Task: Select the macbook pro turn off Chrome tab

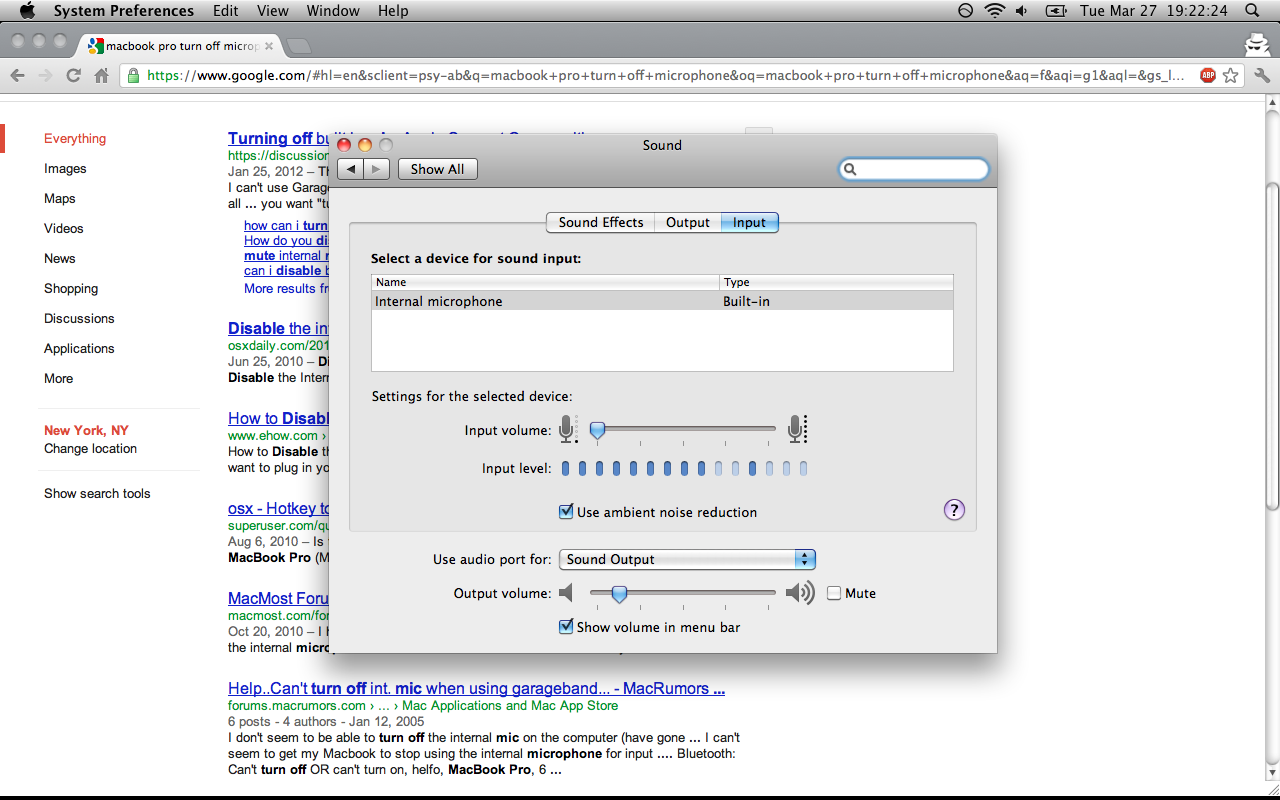Action: 180,46
